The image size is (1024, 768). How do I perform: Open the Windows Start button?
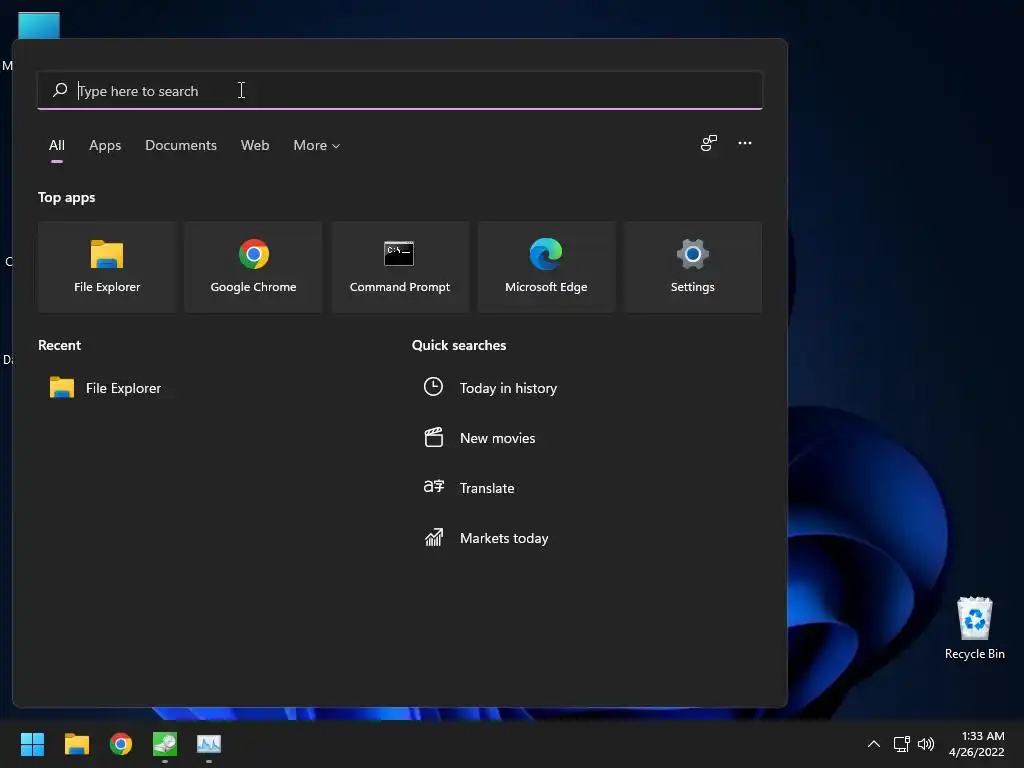(32, 744)
